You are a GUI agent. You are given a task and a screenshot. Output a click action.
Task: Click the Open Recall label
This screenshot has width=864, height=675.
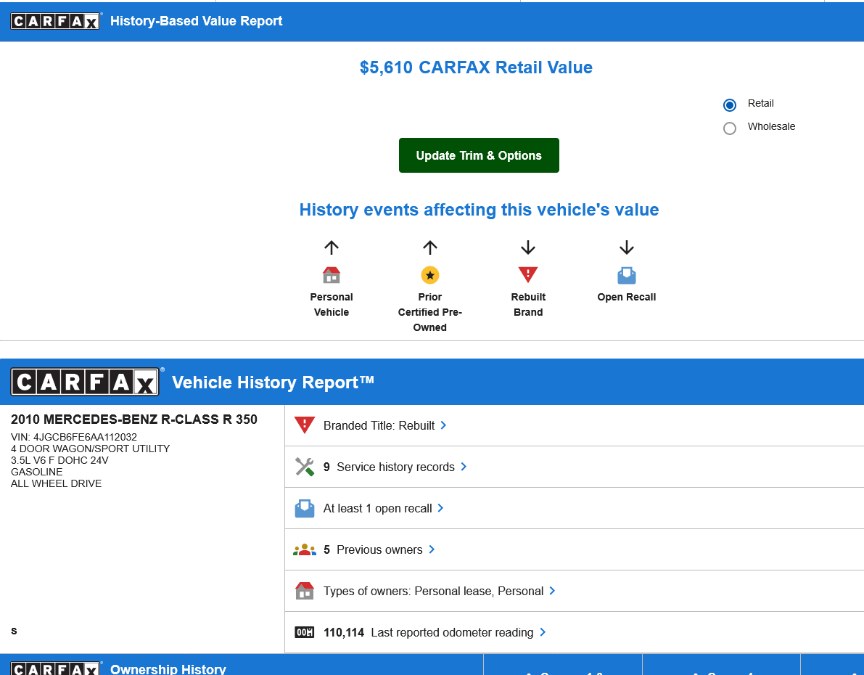tap(627, 296)
